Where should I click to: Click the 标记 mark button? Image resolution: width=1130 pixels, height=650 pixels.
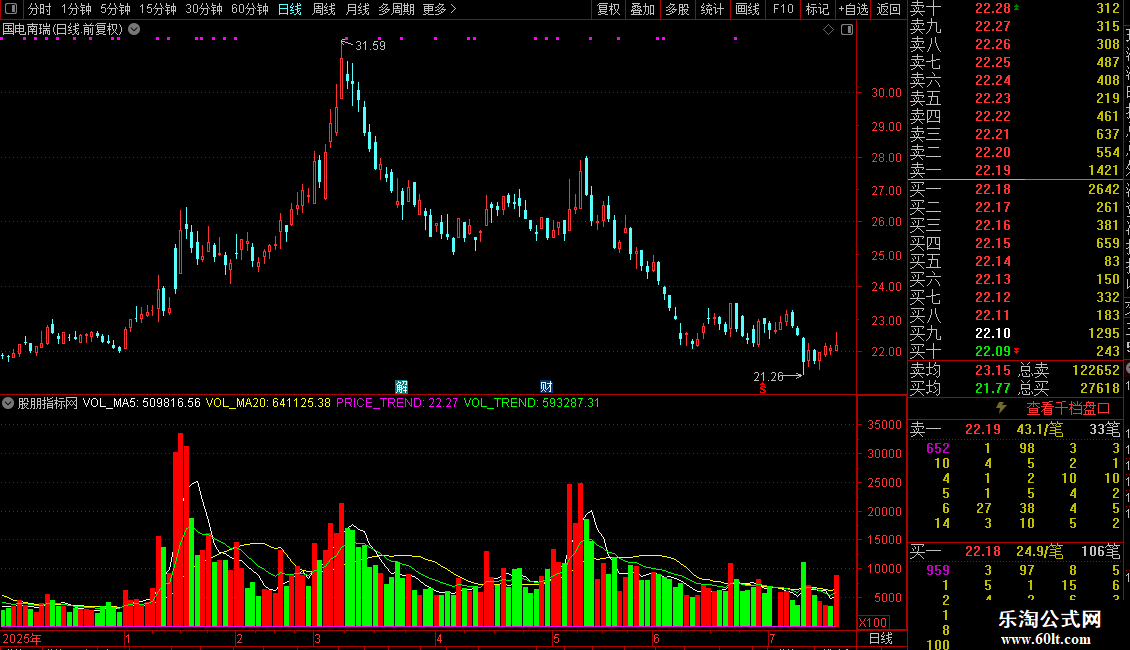pyautogui.click(x=817, y=9)
